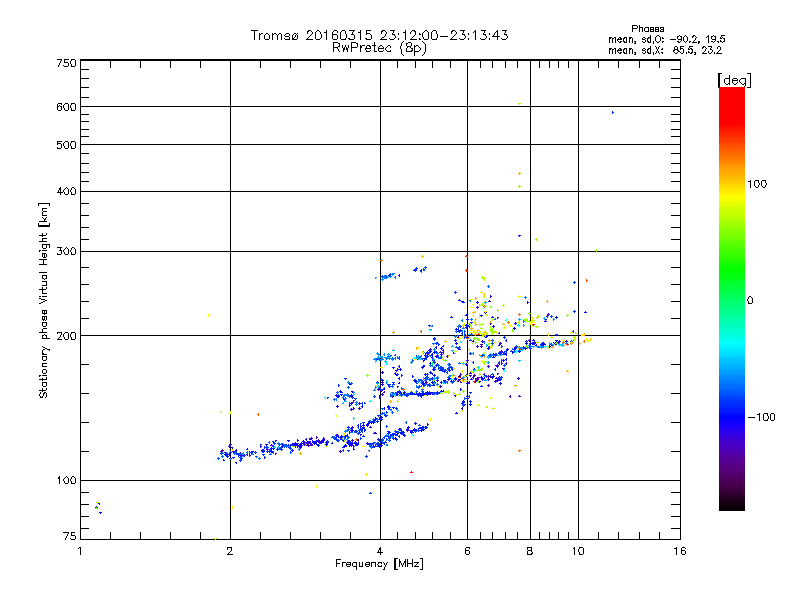Click the '[deg]' colorbar unit label
800x600 pixels.
click(734, 80)
